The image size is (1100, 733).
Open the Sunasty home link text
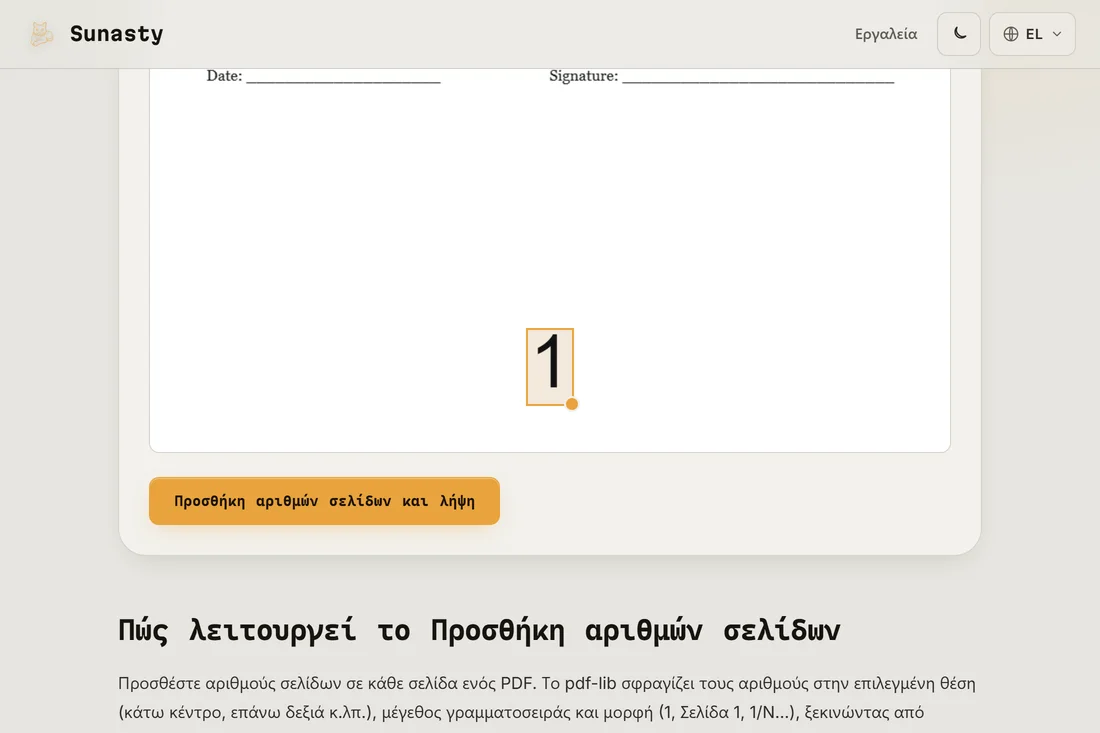(116, 34)
